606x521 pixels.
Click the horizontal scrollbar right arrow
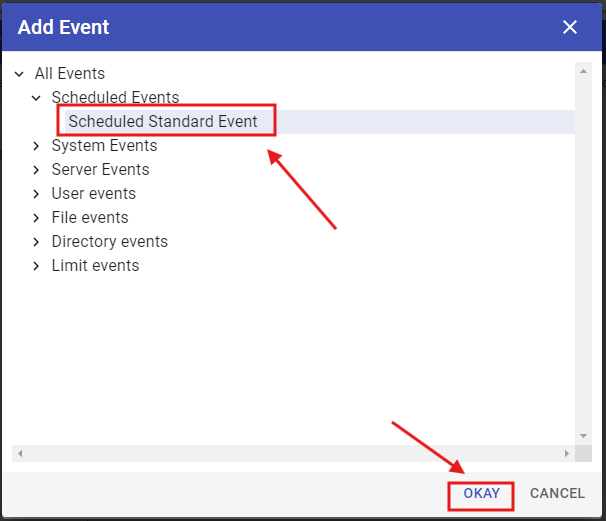coord(568,453)
